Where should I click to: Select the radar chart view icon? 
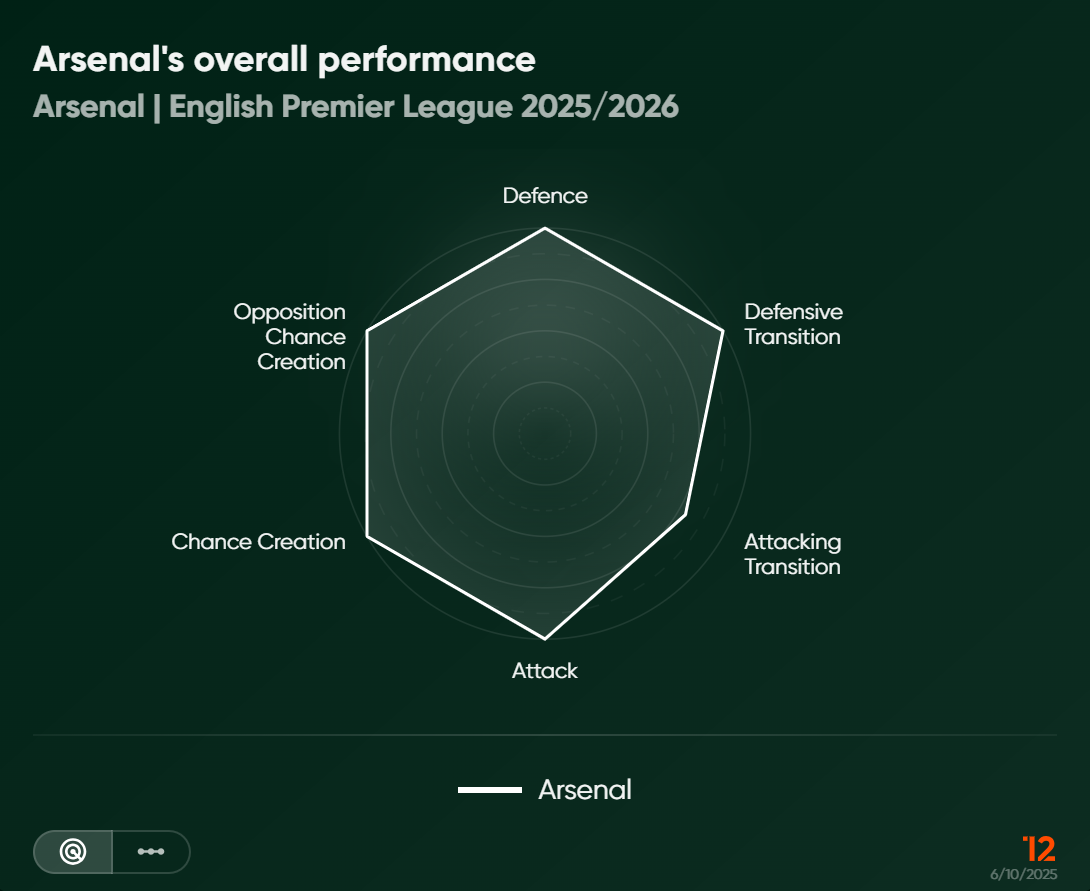click(x=73, y=852)
